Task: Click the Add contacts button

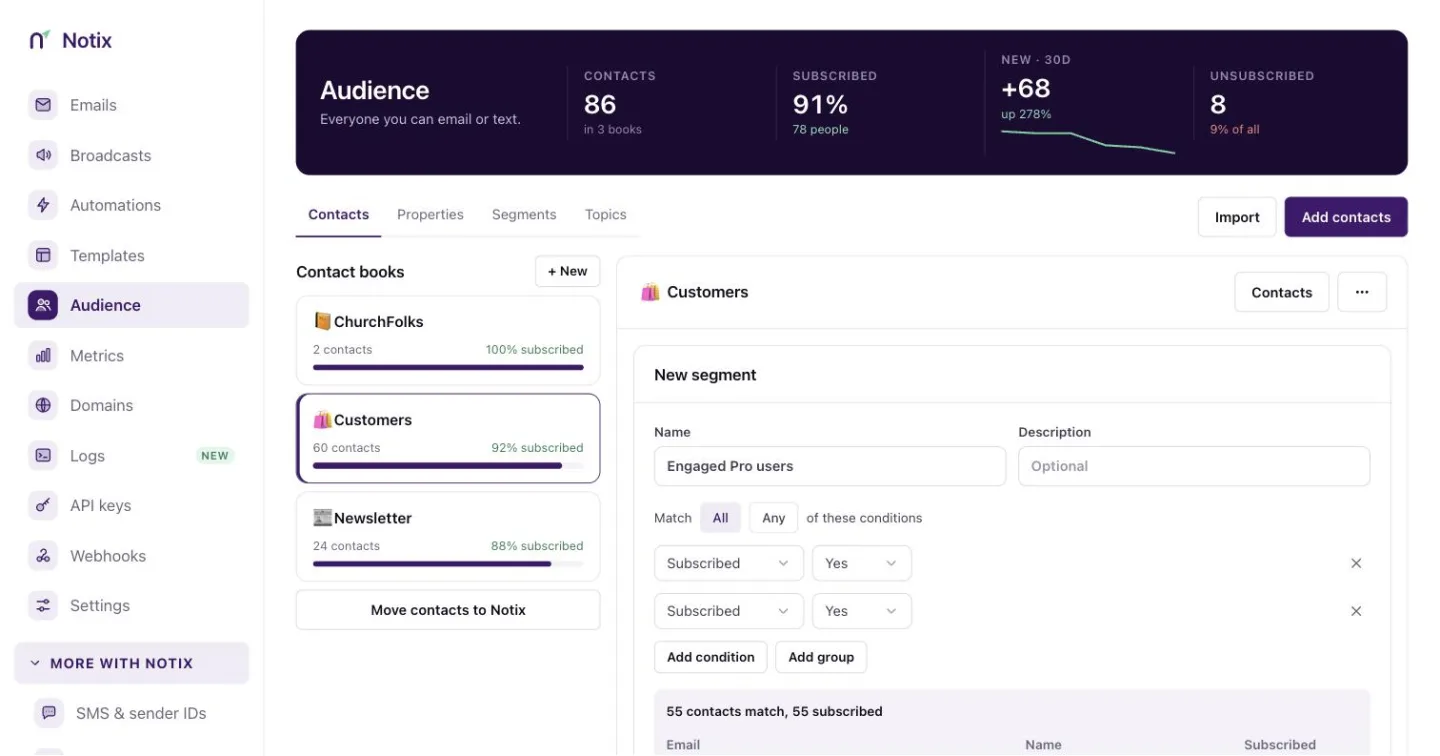Action: tap(1346, 217)
